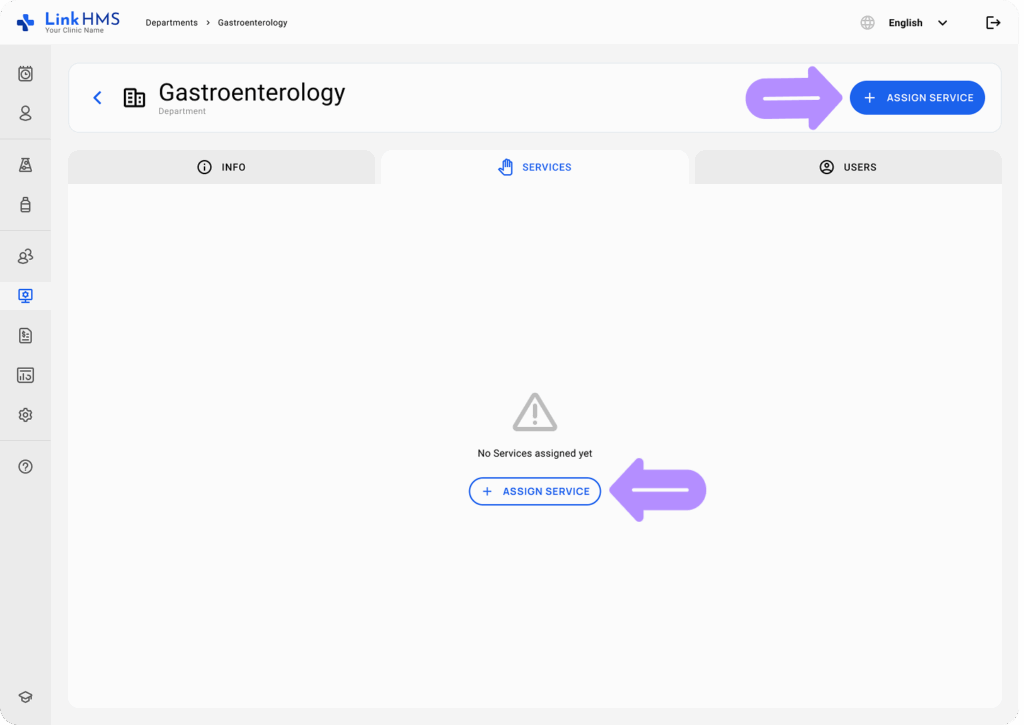Open the staff groups icon
Image resolution: width=1024 pixels, height=725 pixels.
[x=25, y=256]
